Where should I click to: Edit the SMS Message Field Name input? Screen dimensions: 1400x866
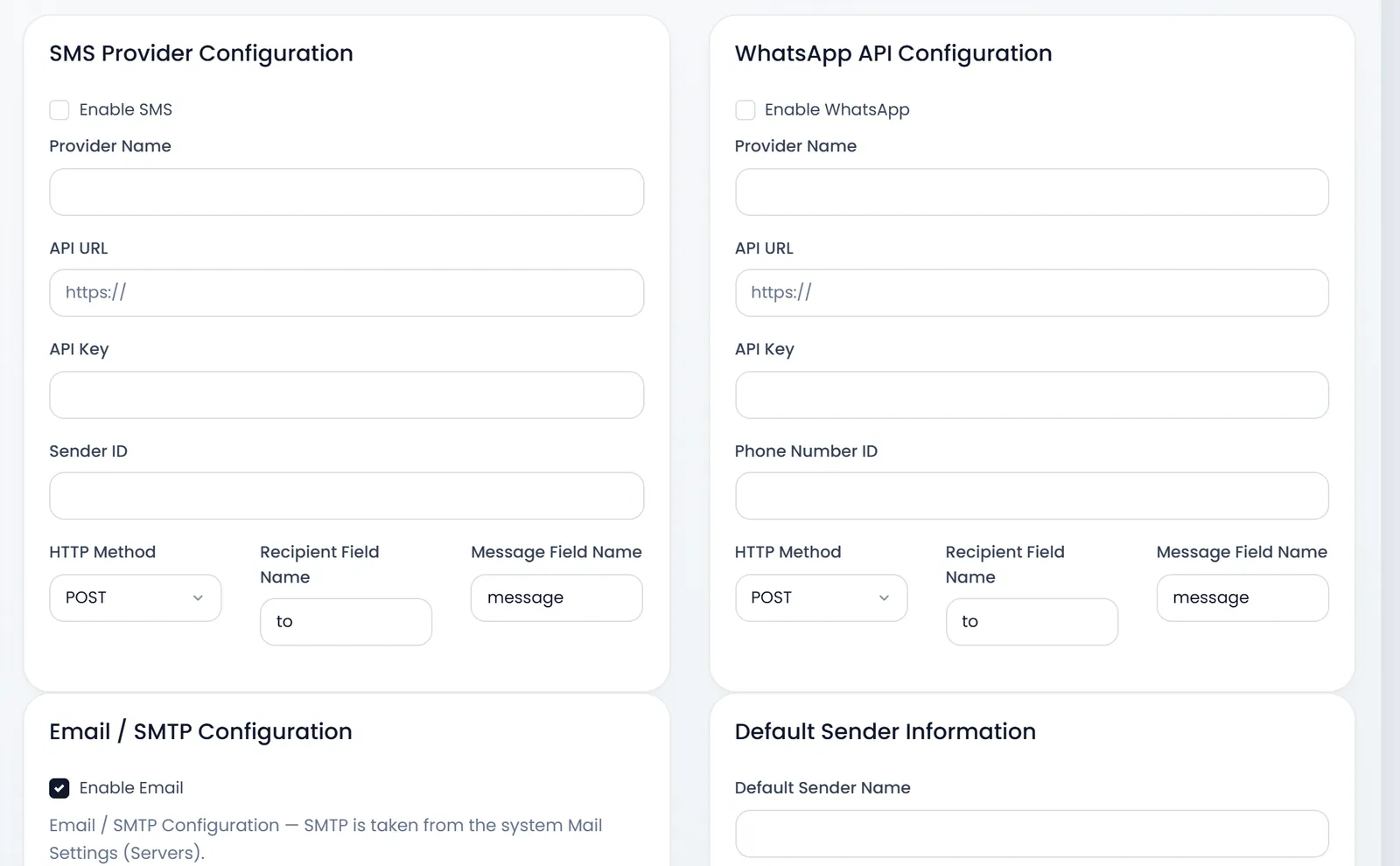pyautogui.click(x=556, y=597)
